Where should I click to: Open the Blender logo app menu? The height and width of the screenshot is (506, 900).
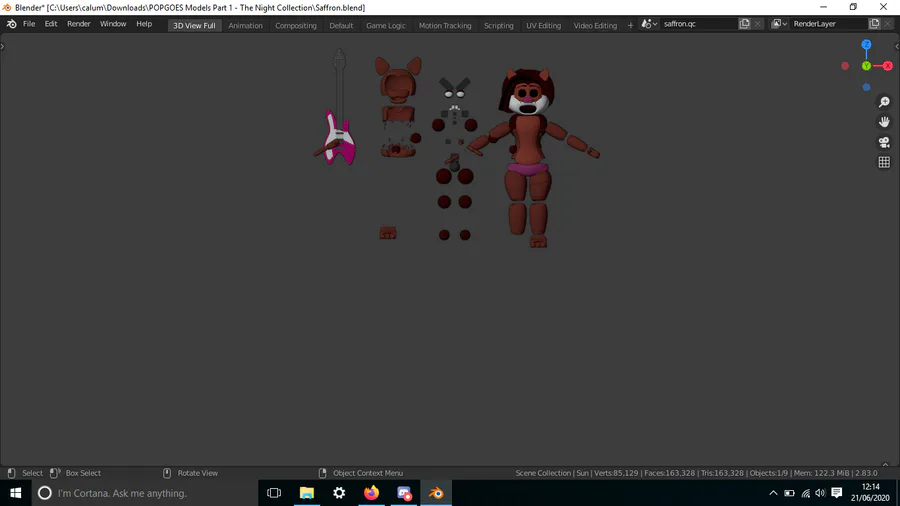pos(11,24)
